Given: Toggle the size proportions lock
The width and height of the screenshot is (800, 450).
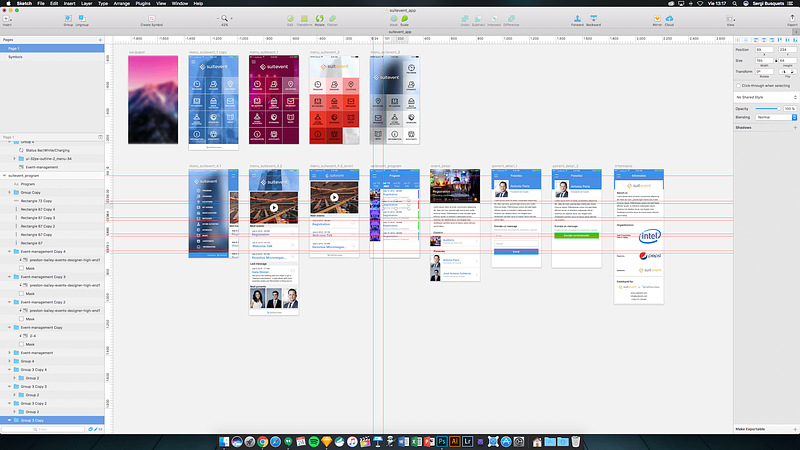Looking at the screenshot, I should coord(776,61).
